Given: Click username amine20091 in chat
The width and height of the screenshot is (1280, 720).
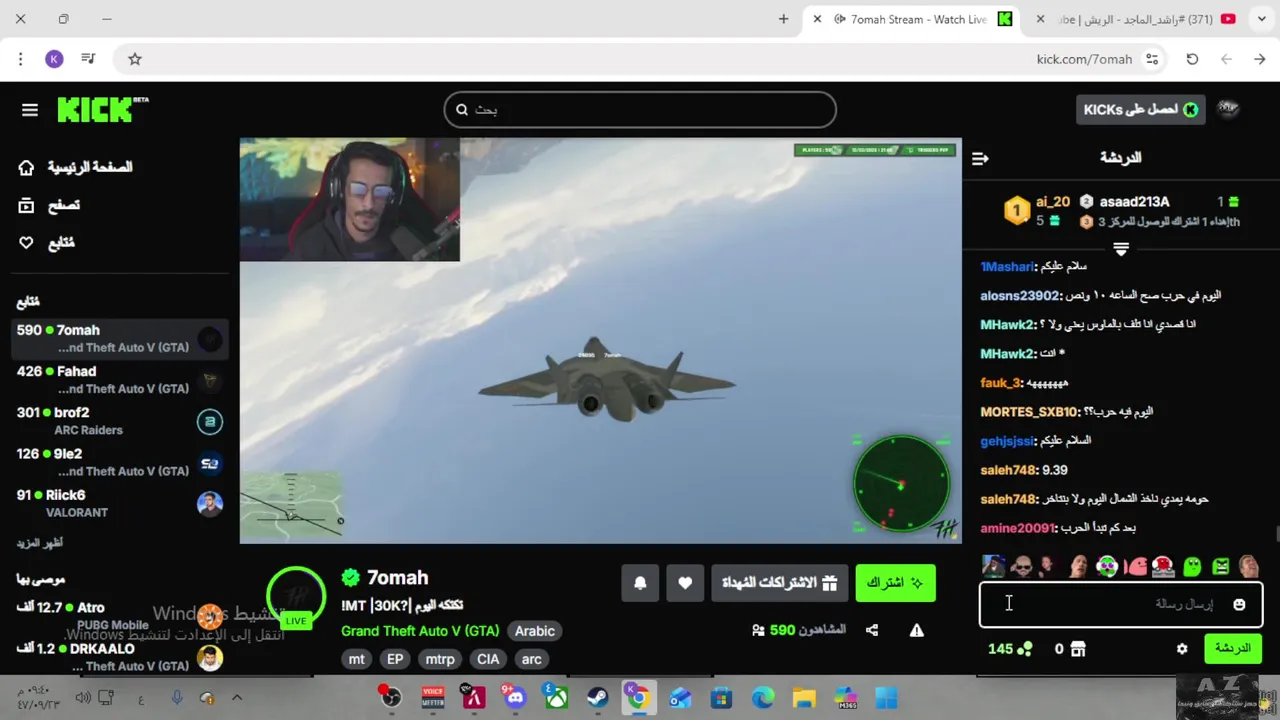Looking at the screenshot, I should (1018, 528).
